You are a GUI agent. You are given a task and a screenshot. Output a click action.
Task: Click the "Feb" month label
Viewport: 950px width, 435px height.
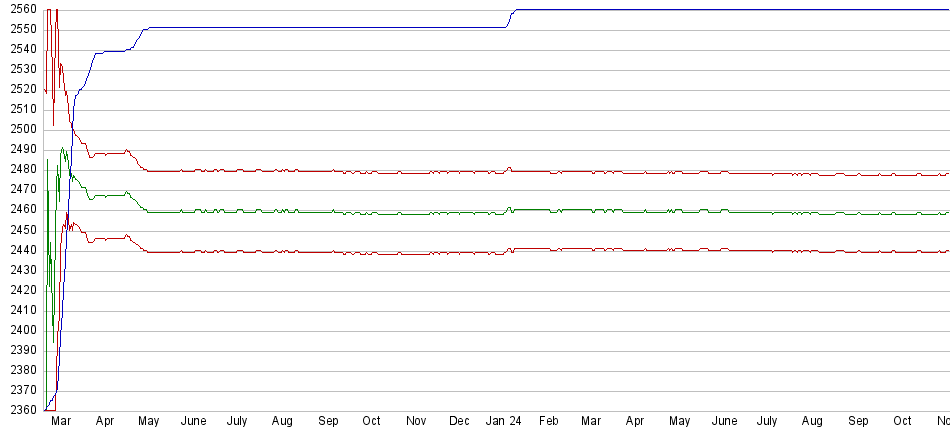549,422
